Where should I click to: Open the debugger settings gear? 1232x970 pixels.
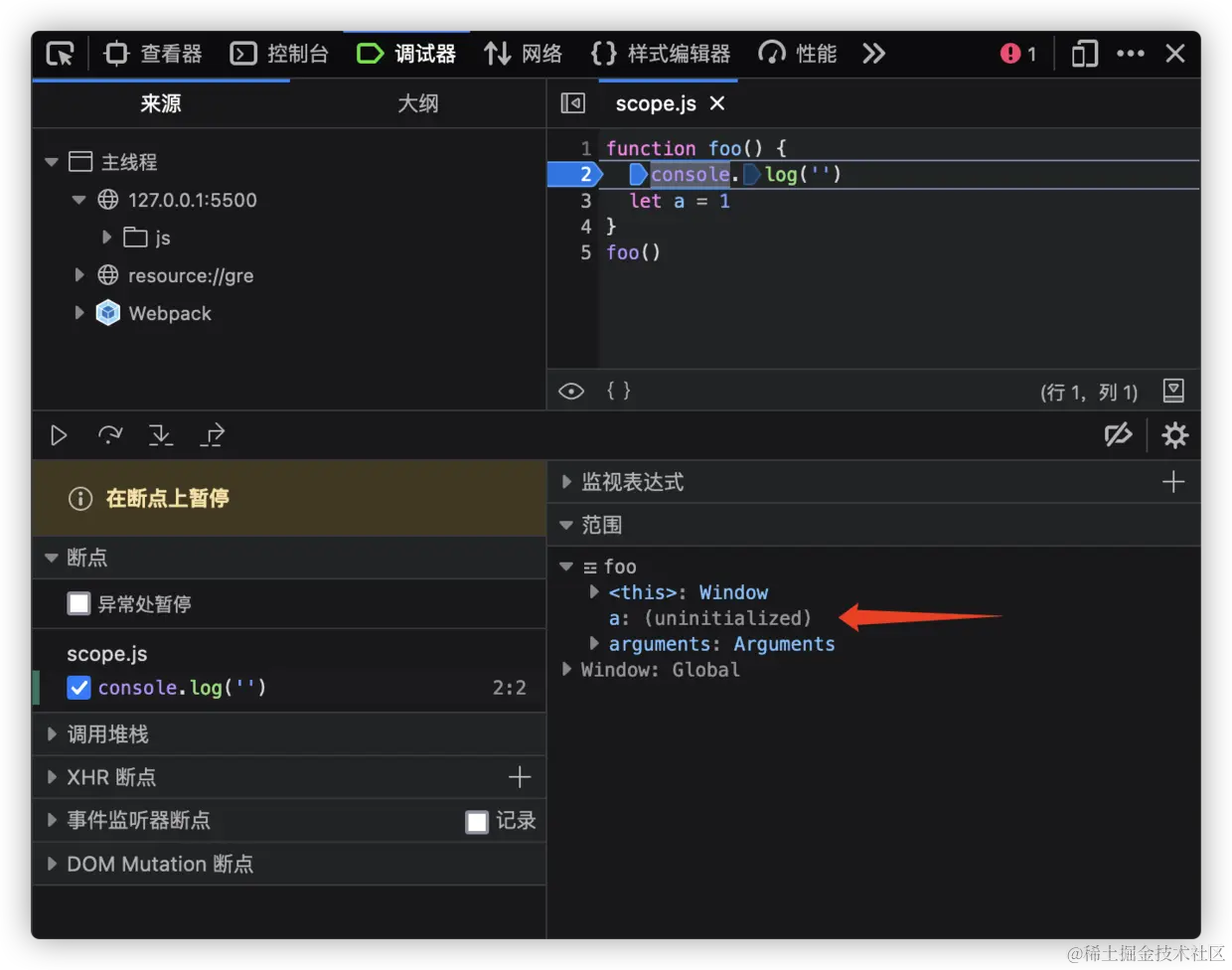[x=1174, y=434]
